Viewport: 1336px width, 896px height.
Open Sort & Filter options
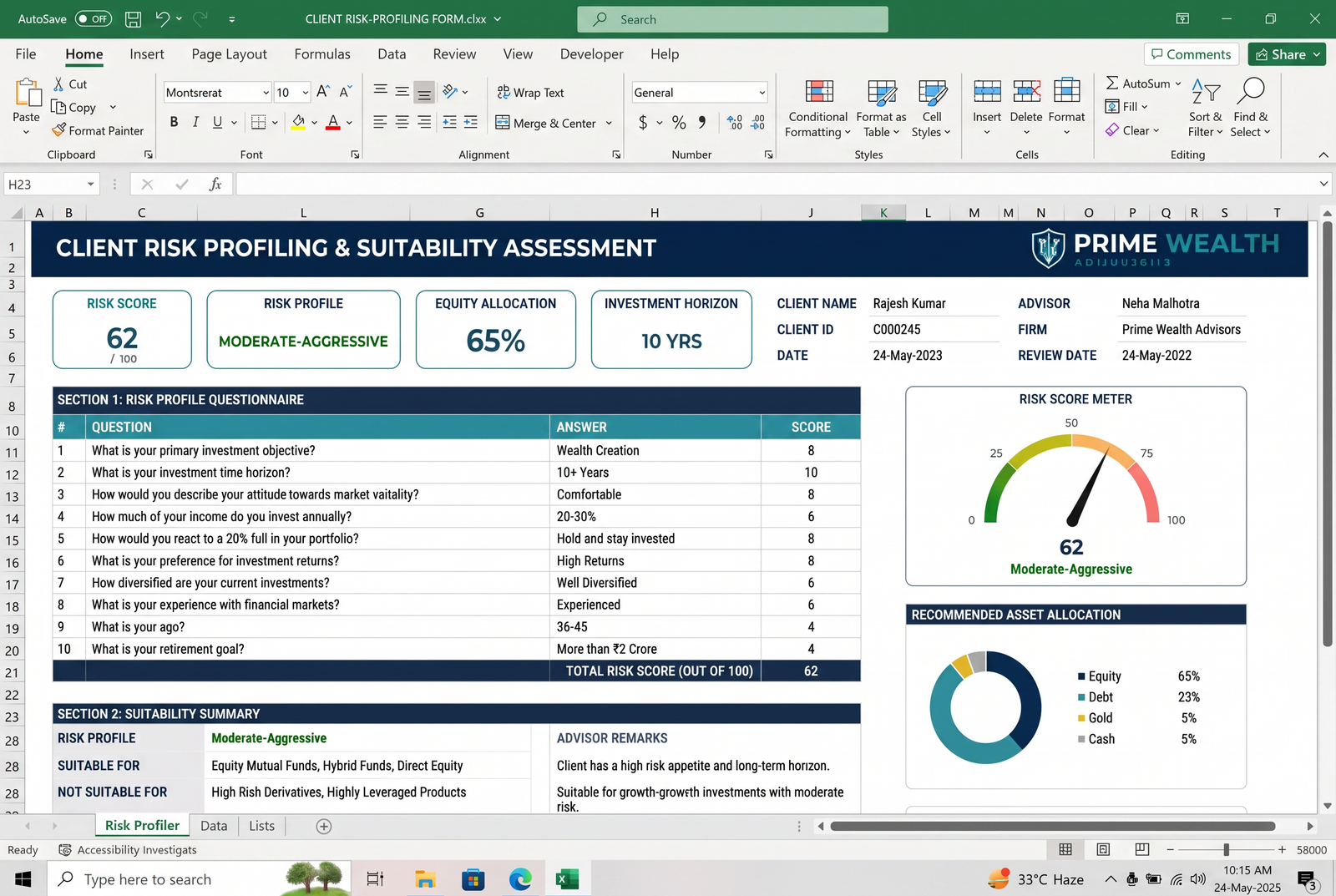tap(1206, 109)
